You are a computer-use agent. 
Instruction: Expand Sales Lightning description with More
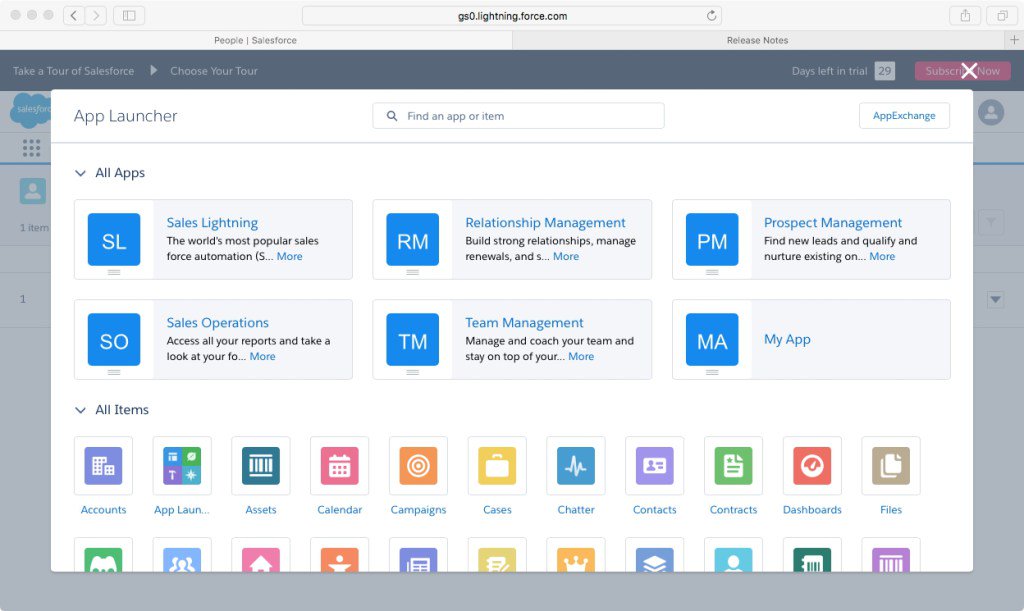click(x=289, y=257)
